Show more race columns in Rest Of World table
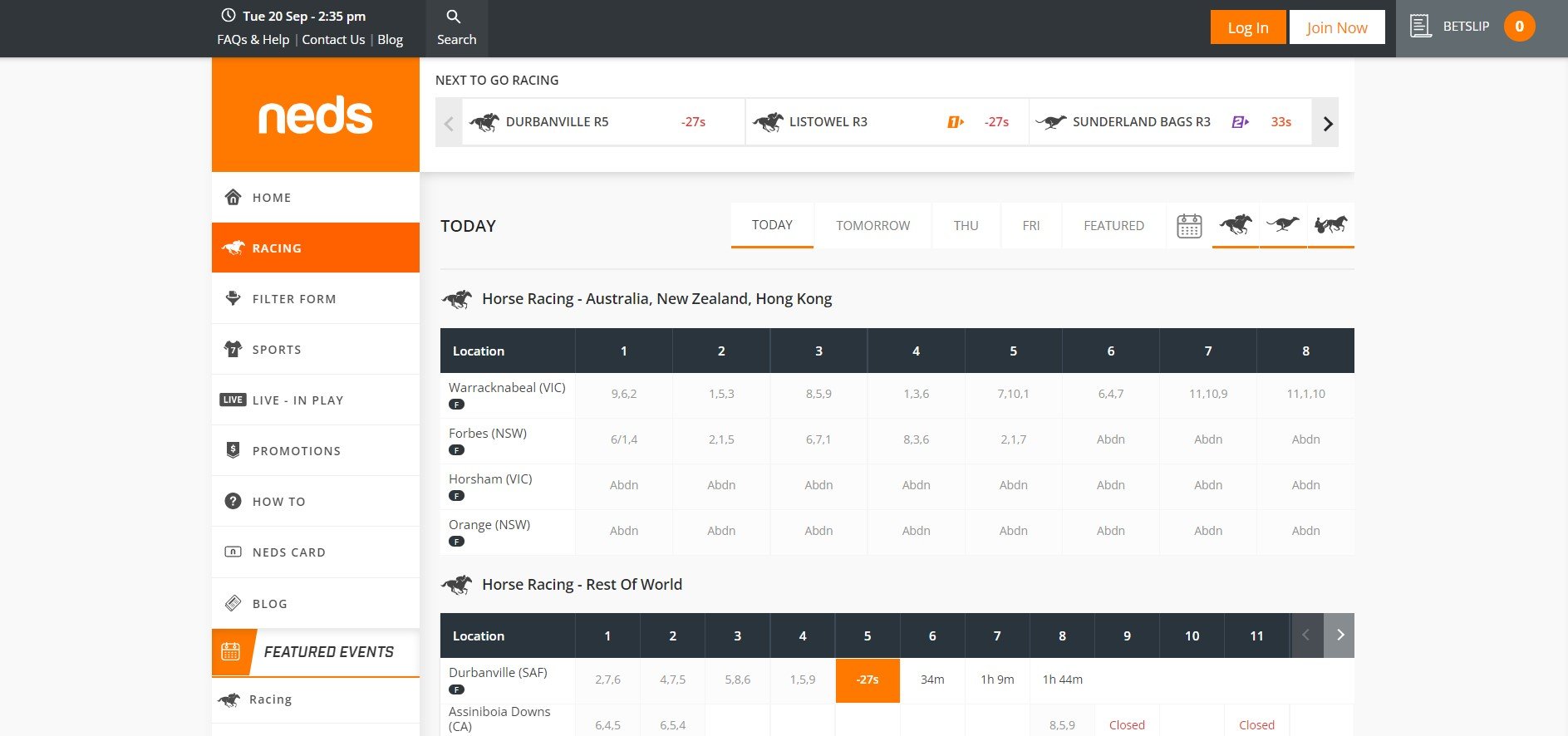Viewport: 1568px width, 736px height. tap(1339, 635)
